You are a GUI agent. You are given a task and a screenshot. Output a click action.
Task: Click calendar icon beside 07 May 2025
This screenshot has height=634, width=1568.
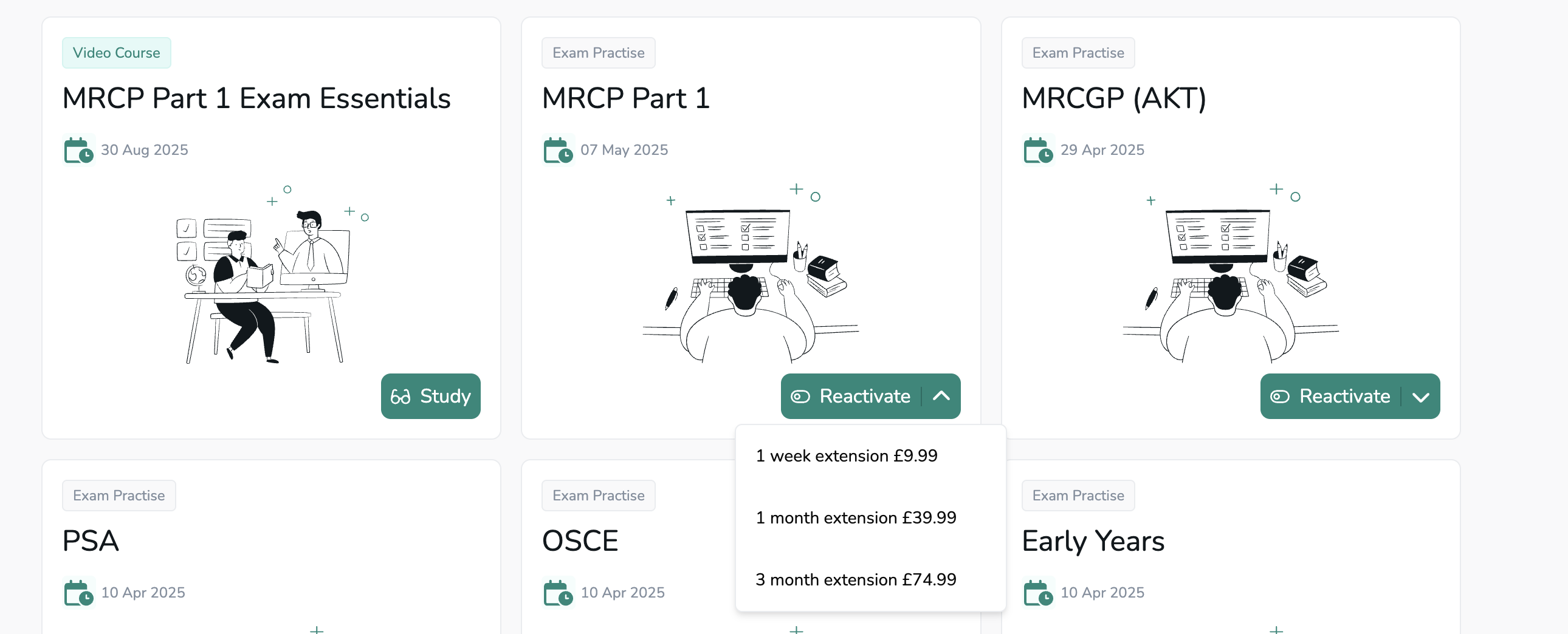tap(557, 150)
